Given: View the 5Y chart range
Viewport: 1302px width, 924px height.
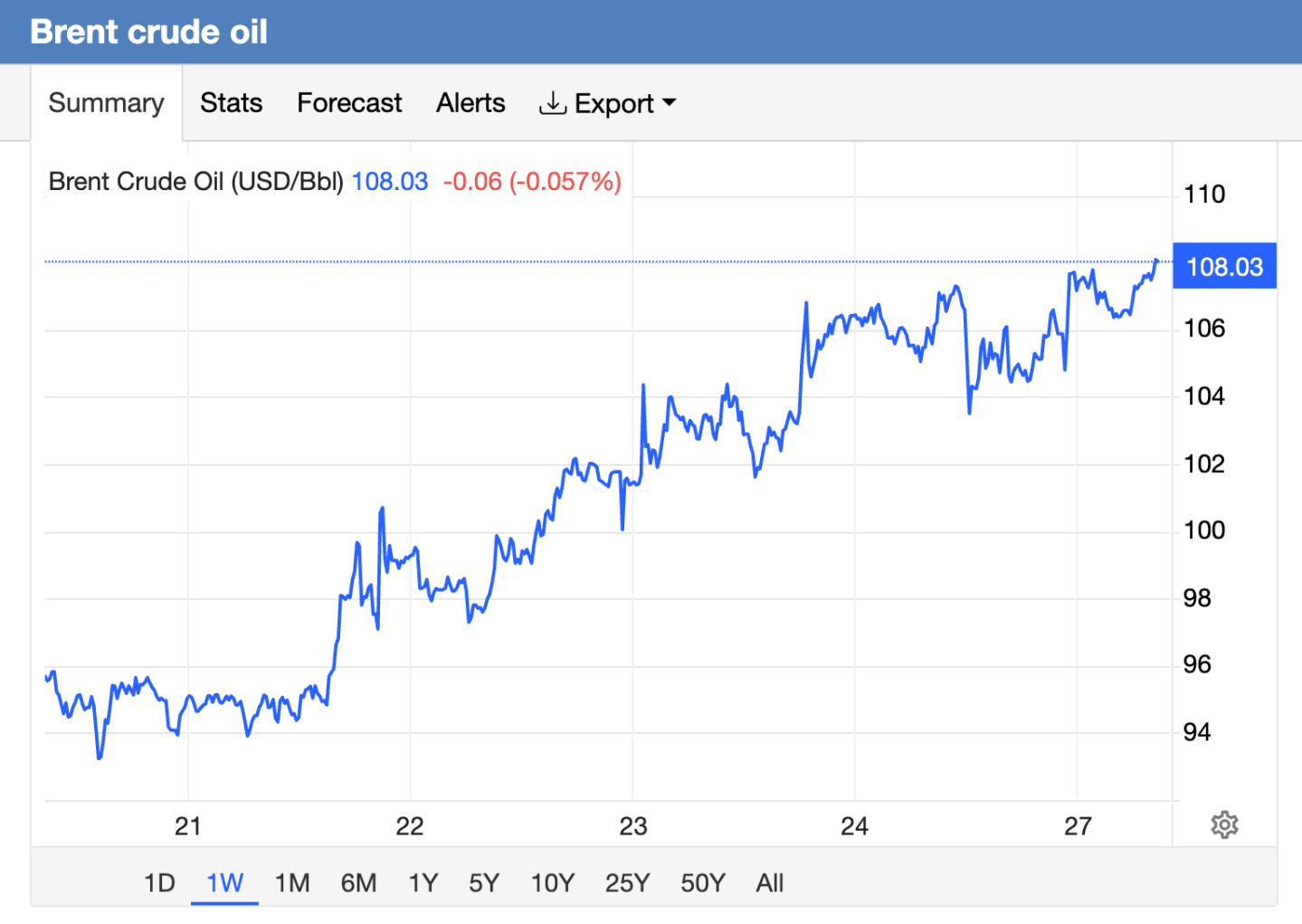Looking at the screenshot, I should [484, 882].
